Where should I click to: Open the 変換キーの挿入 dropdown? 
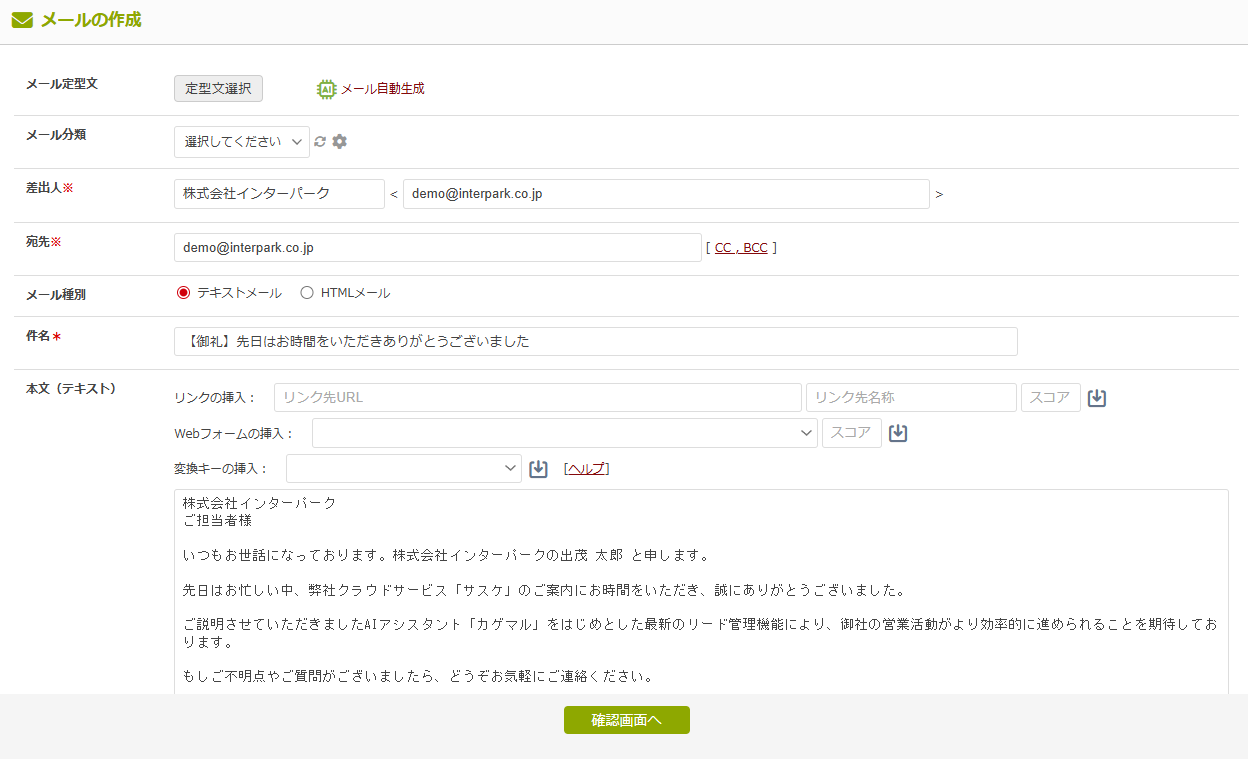(403, 469)
